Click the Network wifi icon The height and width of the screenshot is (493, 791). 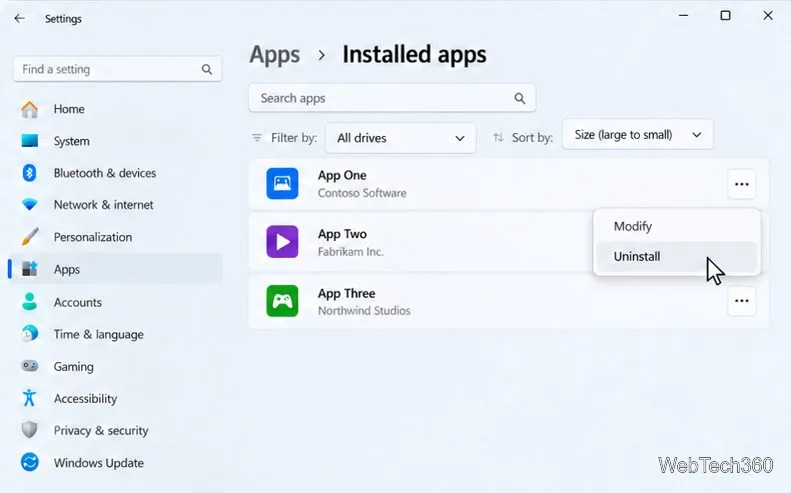coord(30,205)
